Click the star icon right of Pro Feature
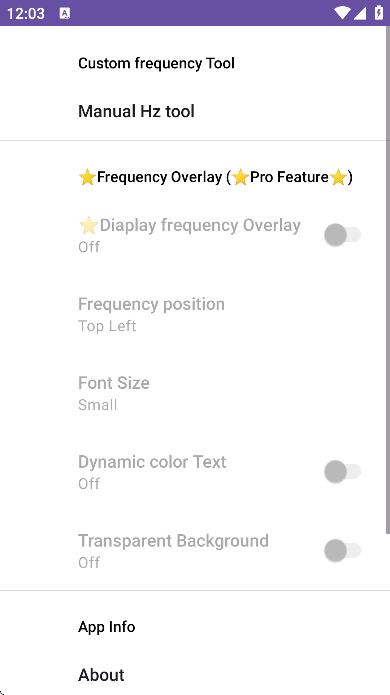The image size is (390, 695). click(x=338, y=177)
